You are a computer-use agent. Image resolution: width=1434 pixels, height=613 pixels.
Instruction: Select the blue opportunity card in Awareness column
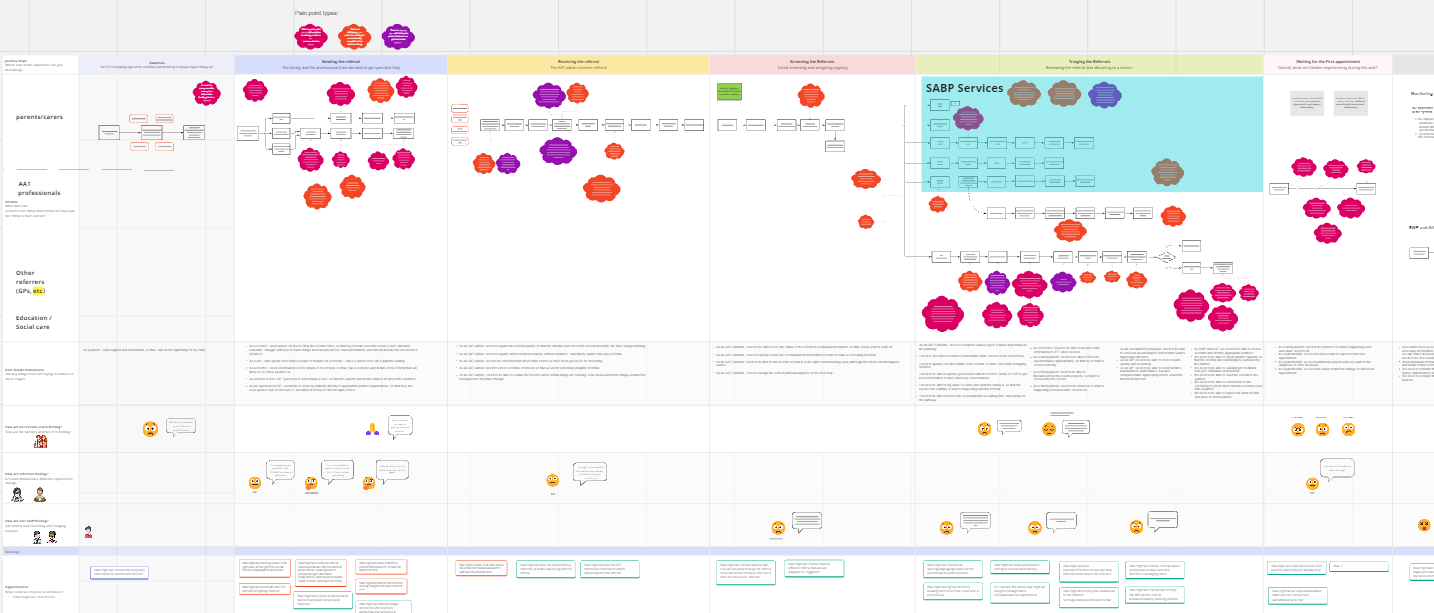(x=120, y=572)
